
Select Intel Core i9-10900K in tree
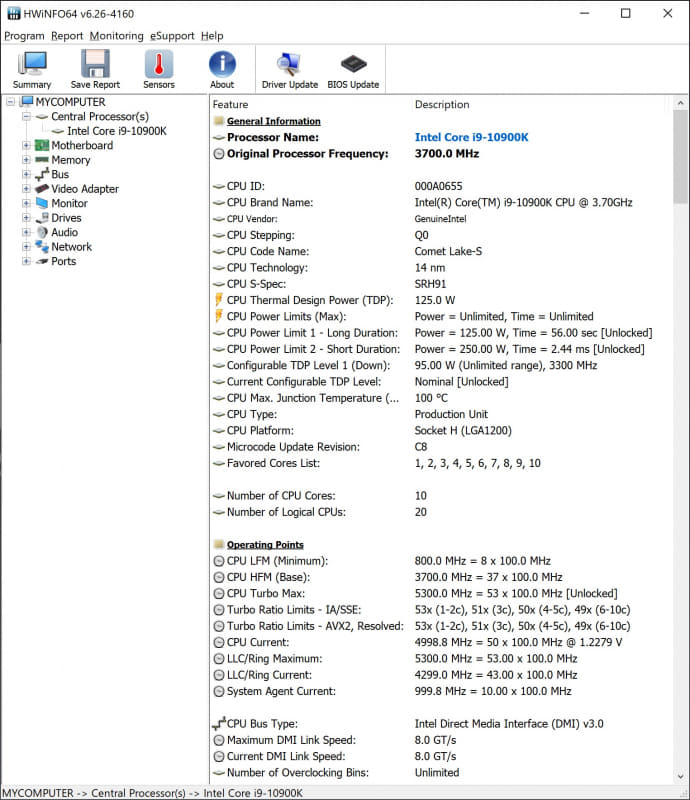117,131
